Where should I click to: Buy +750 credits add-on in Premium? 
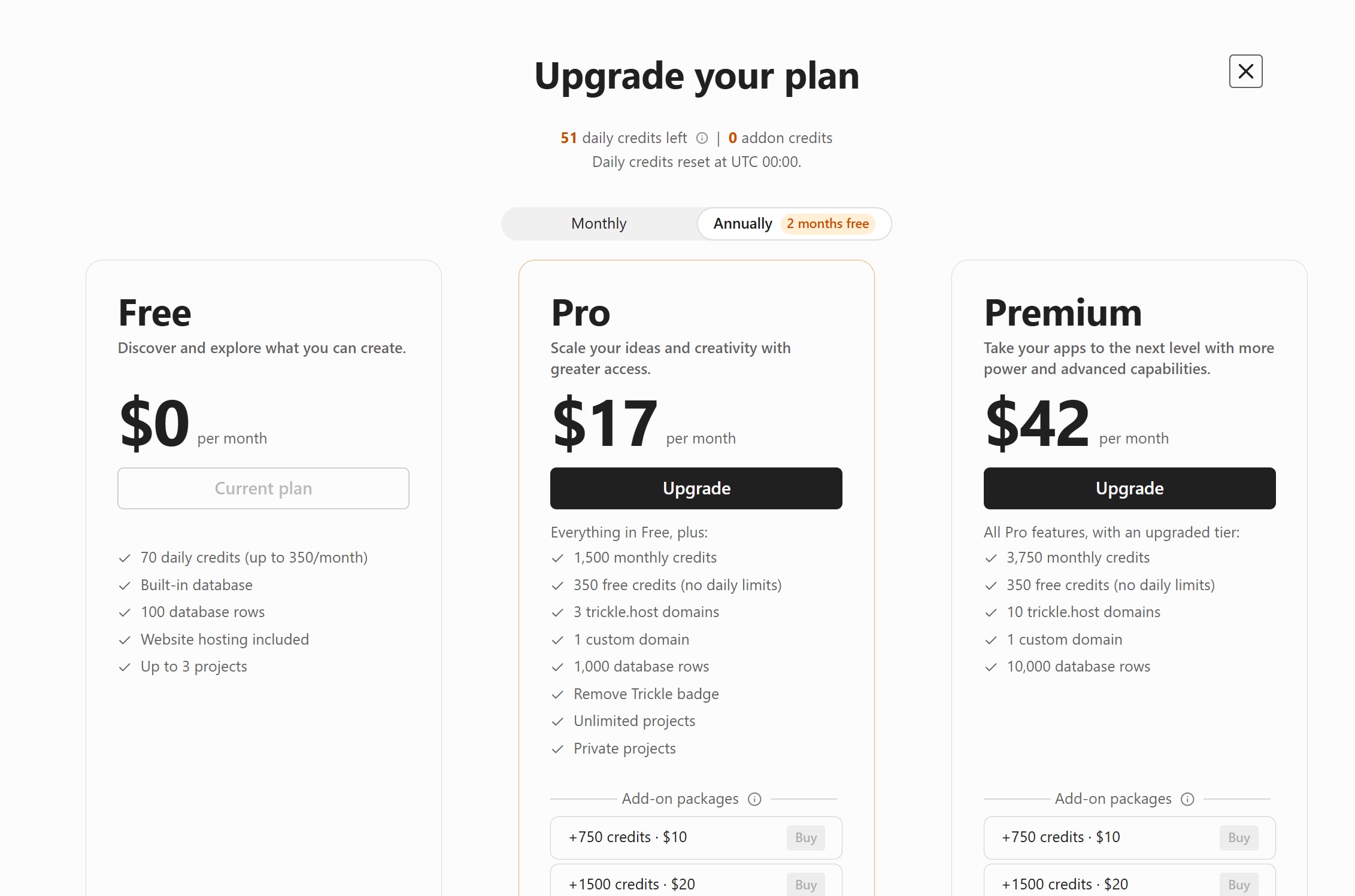coord(1238,837)
